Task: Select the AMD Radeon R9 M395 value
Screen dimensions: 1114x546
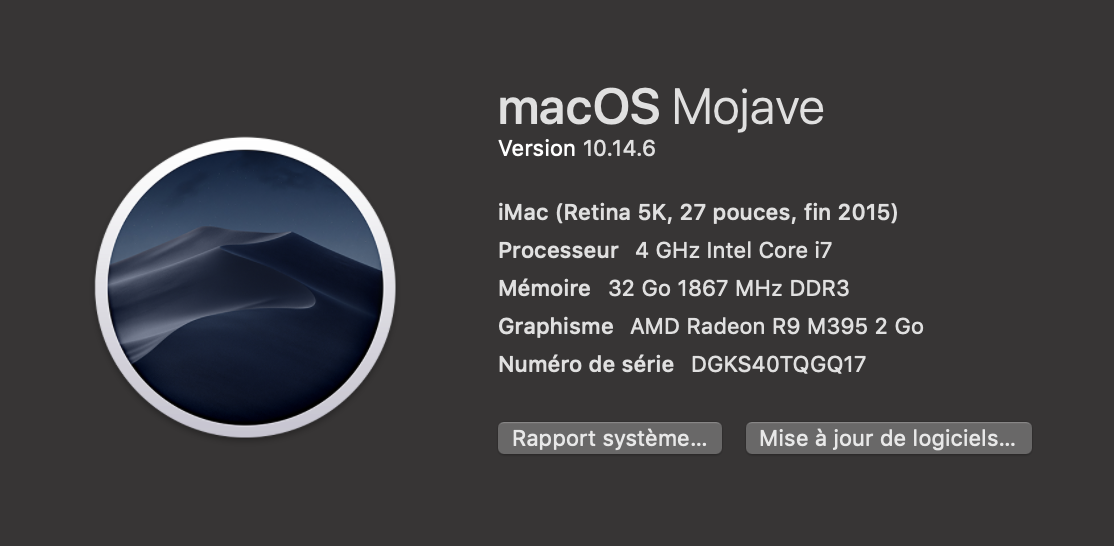Action: tap(755, 326)
